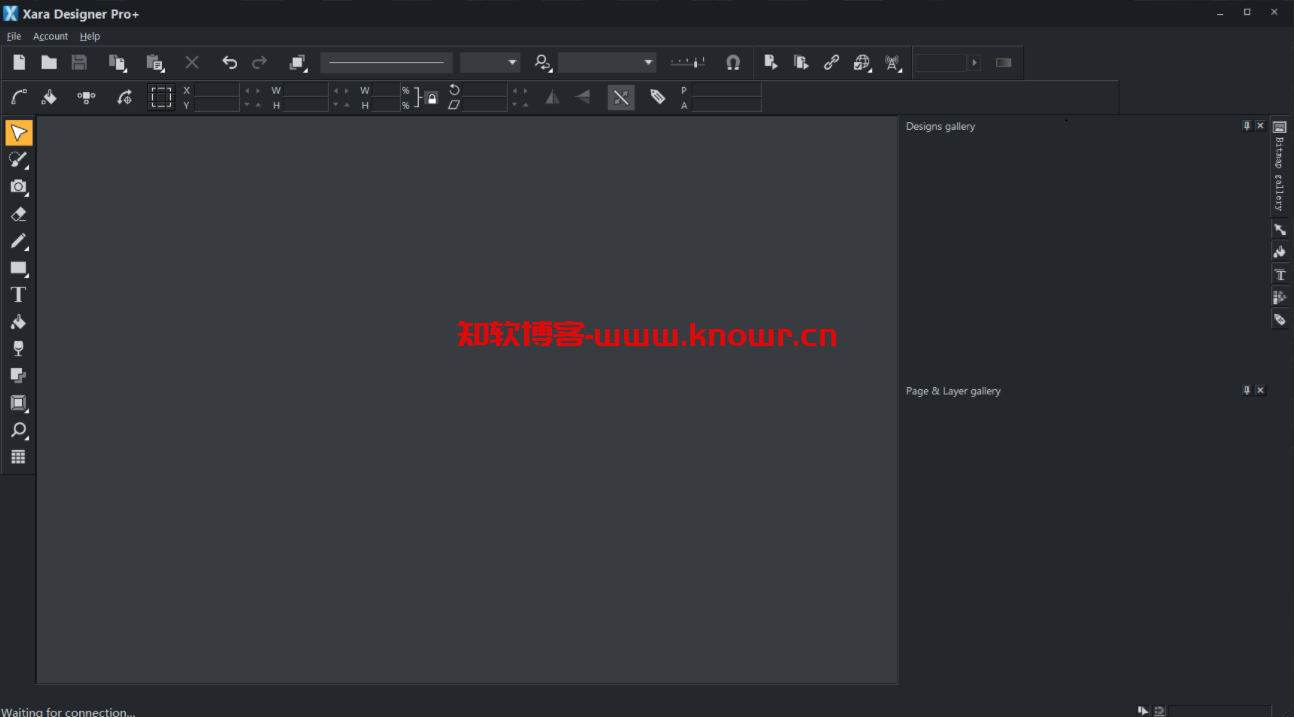Expand the small arrow beside the empty field
Viewport: 1294px width, 717px height.
coord(974,62)
